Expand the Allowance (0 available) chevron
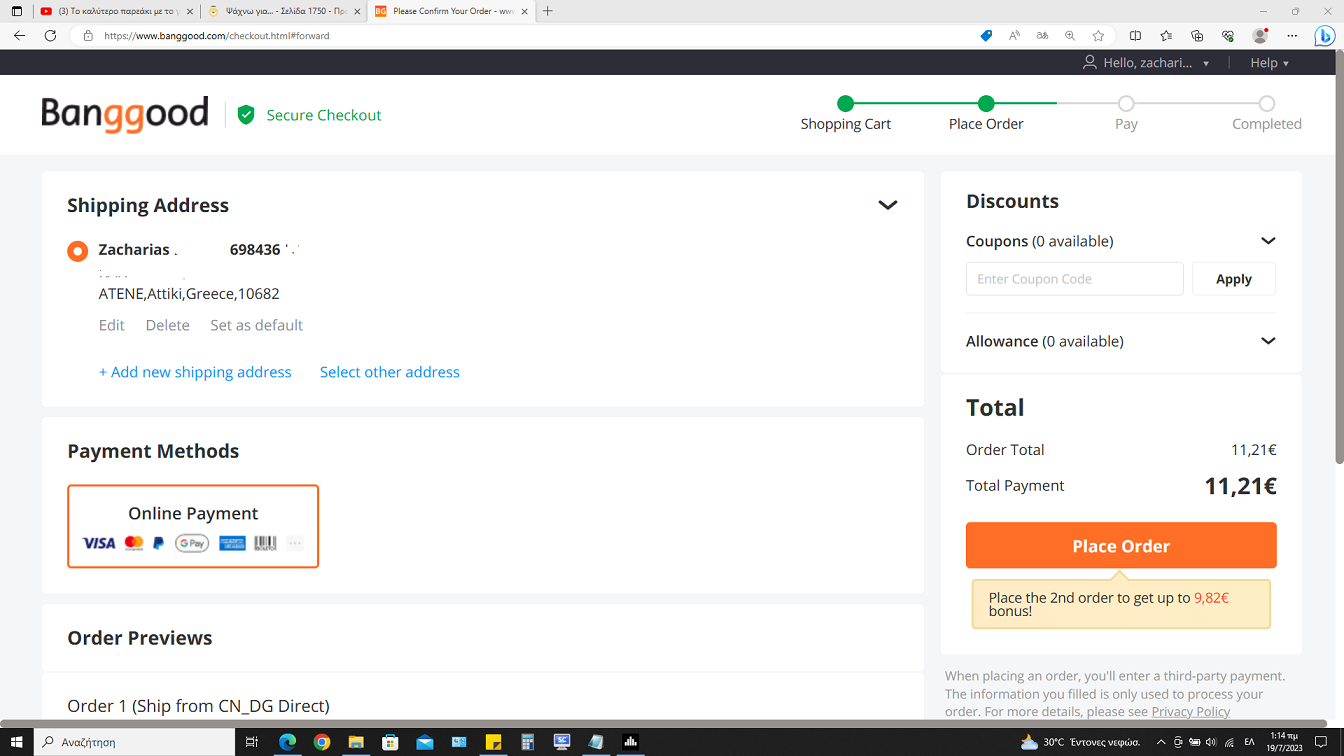The image size is (1344, 756). click(1268, 341)
